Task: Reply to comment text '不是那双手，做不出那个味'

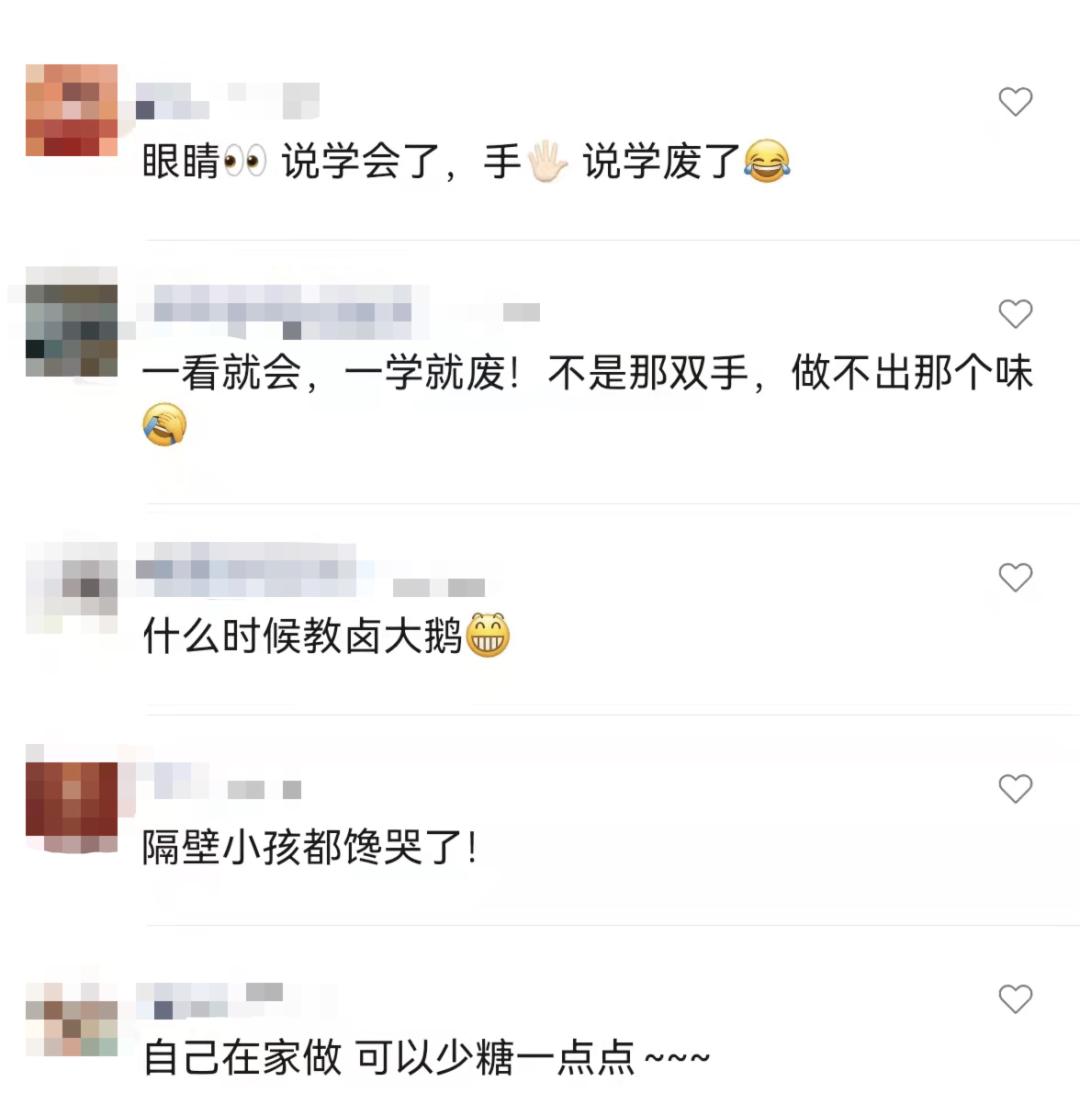Action: [791, 373]
